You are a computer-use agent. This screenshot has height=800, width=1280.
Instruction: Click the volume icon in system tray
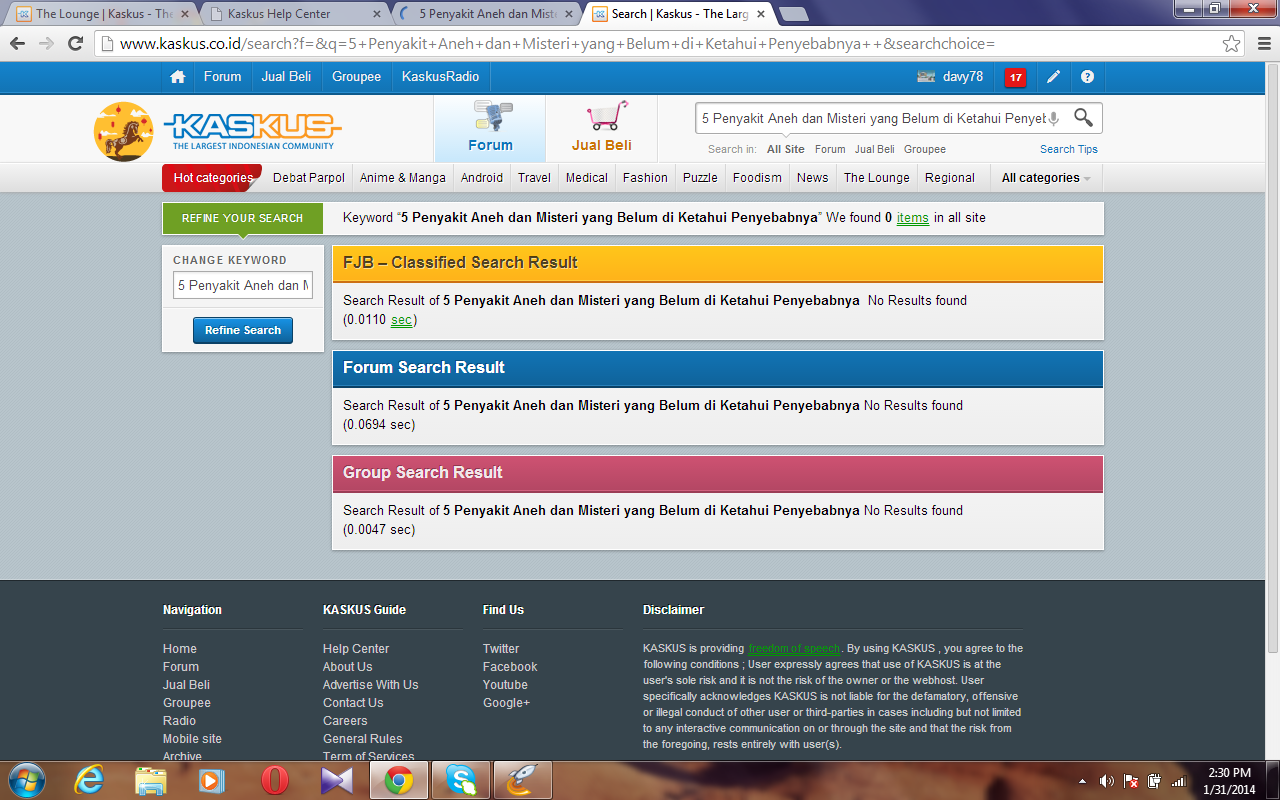1107,781
